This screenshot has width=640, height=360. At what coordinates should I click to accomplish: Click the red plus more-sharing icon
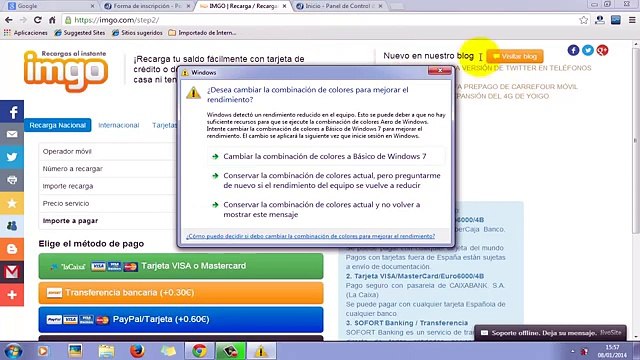(12, 294)
